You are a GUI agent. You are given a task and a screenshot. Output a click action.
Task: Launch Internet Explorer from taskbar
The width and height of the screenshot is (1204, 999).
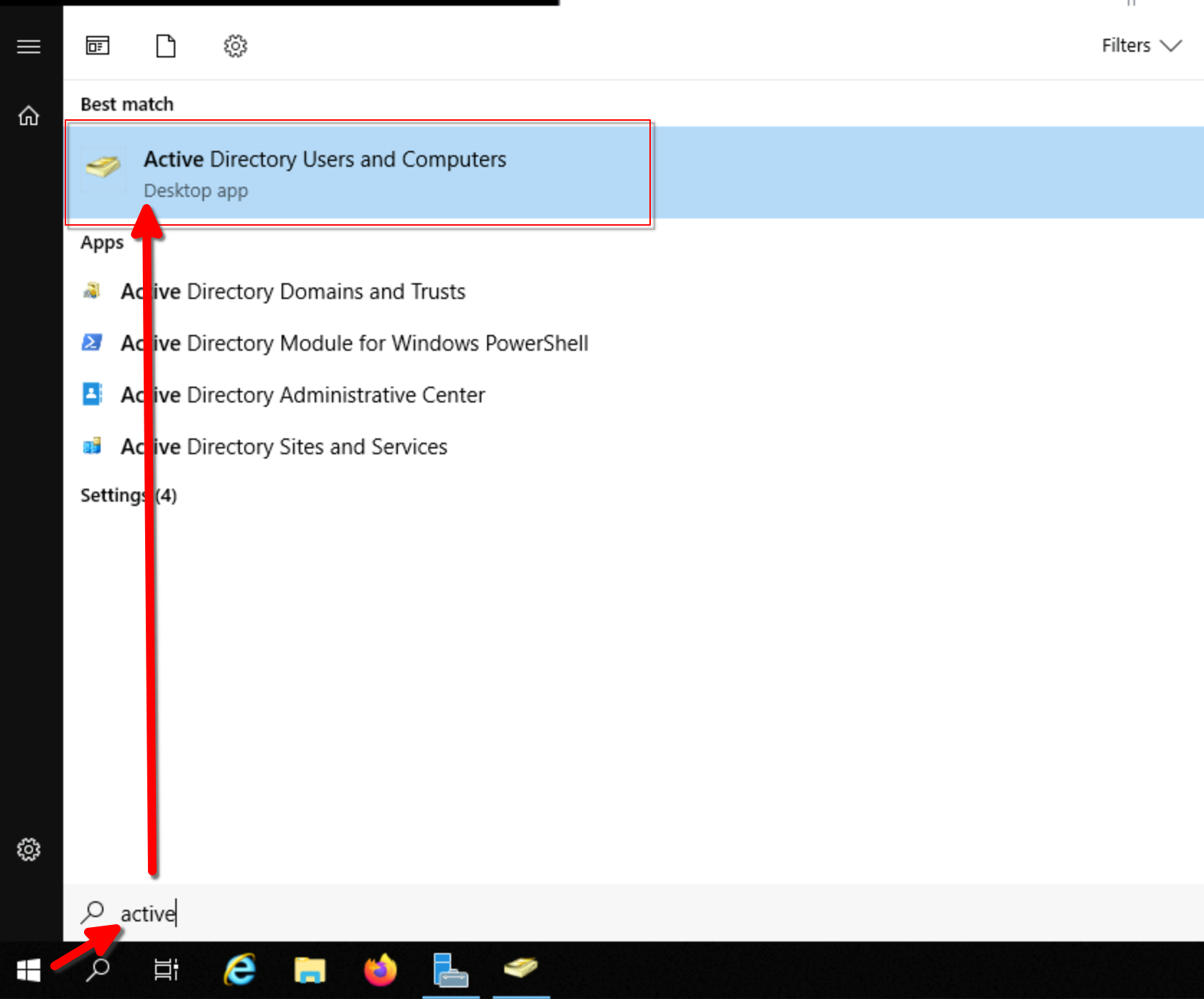coord(240,970)
